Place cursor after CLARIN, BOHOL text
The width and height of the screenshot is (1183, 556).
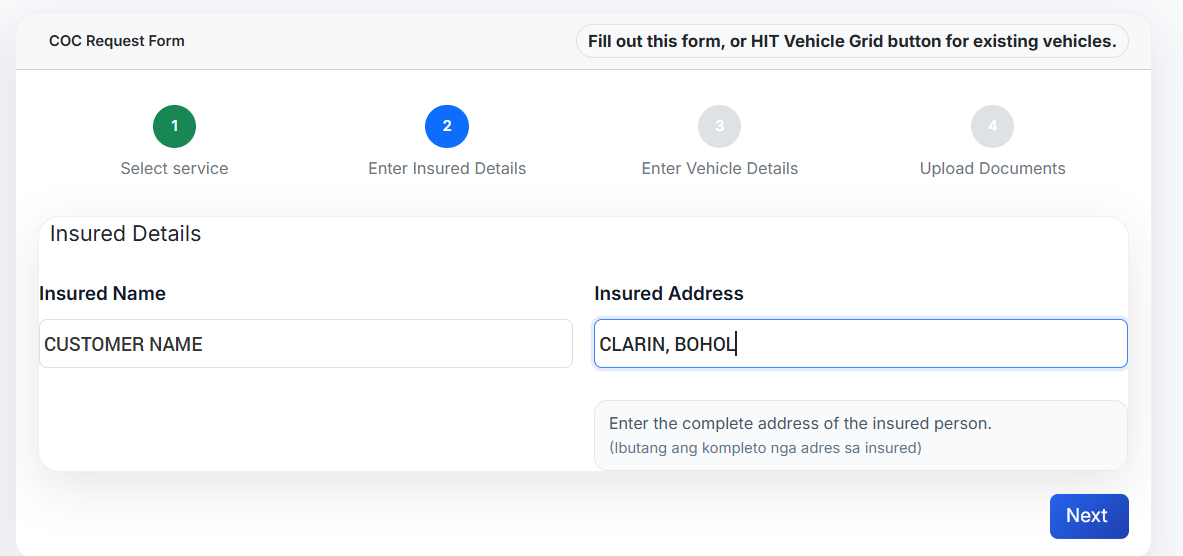pyautogui.click(x=738, y=344)
